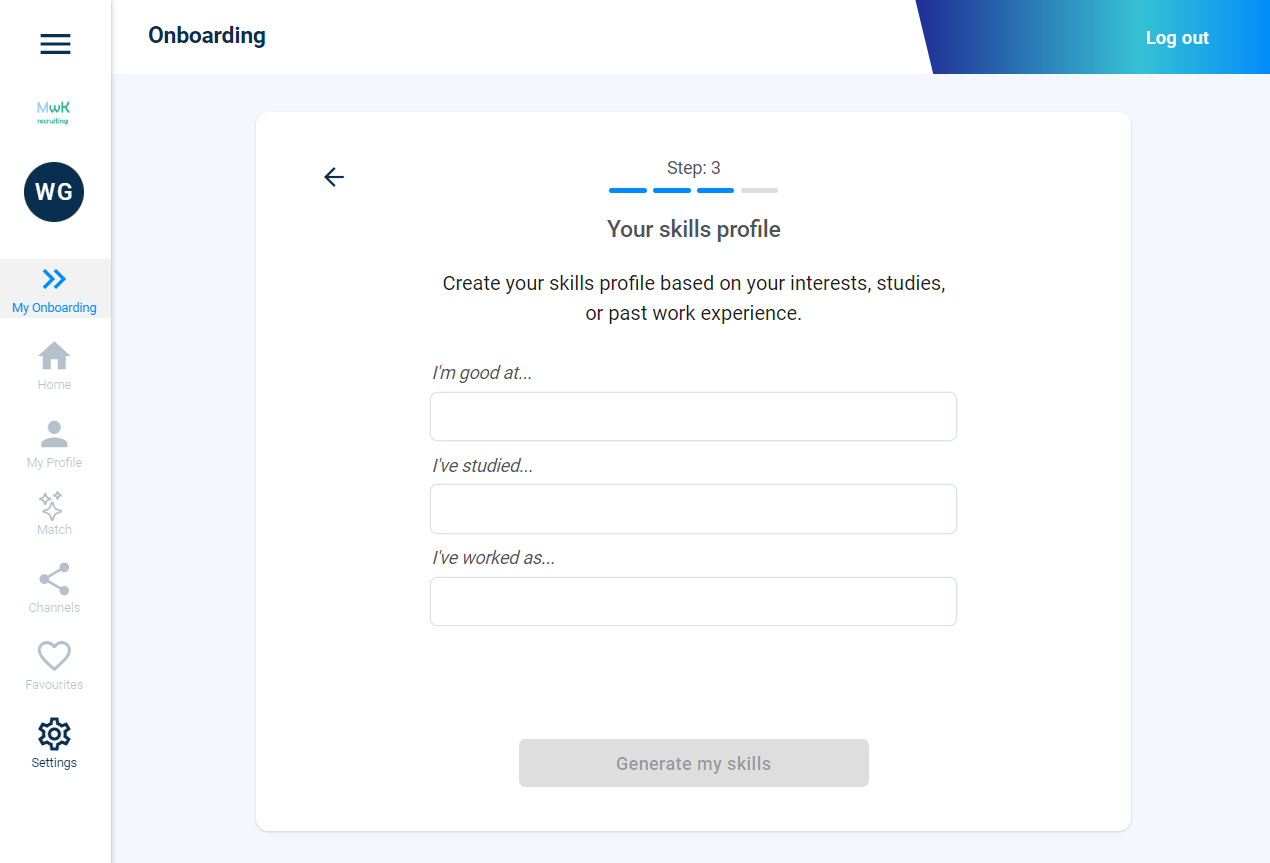1270x863 pixels.
Task: Open the Channels share icon
Action: click(x=54, y=579)
